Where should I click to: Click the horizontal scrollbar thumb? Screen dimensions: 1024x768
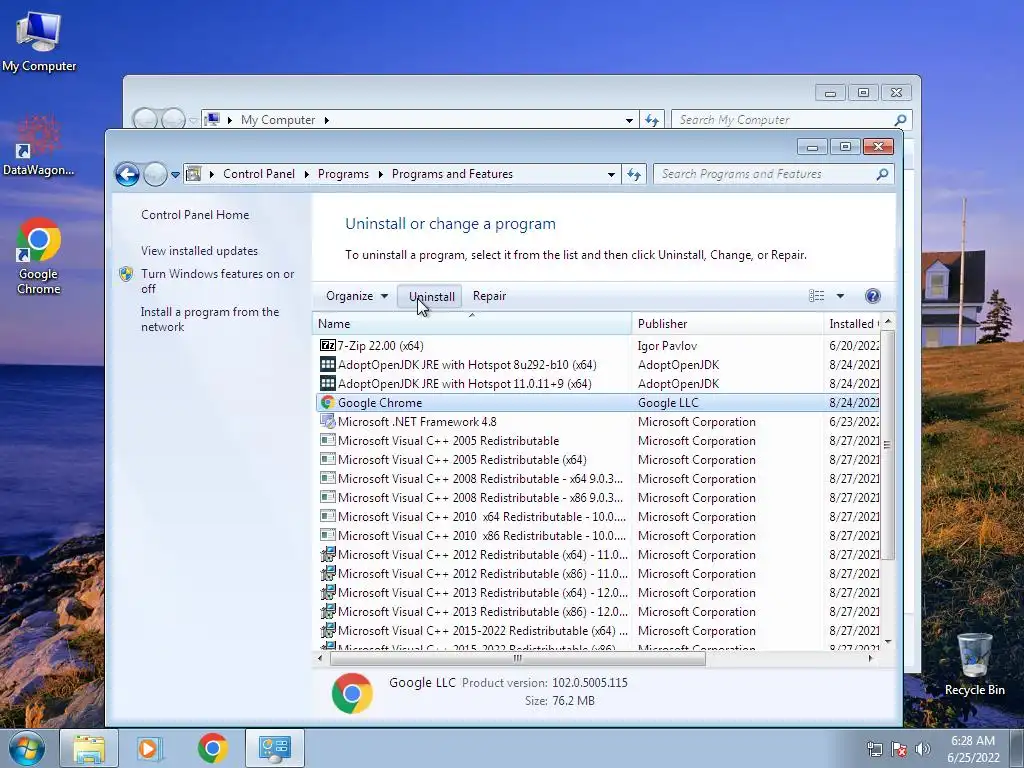click(x=517, y=659)
